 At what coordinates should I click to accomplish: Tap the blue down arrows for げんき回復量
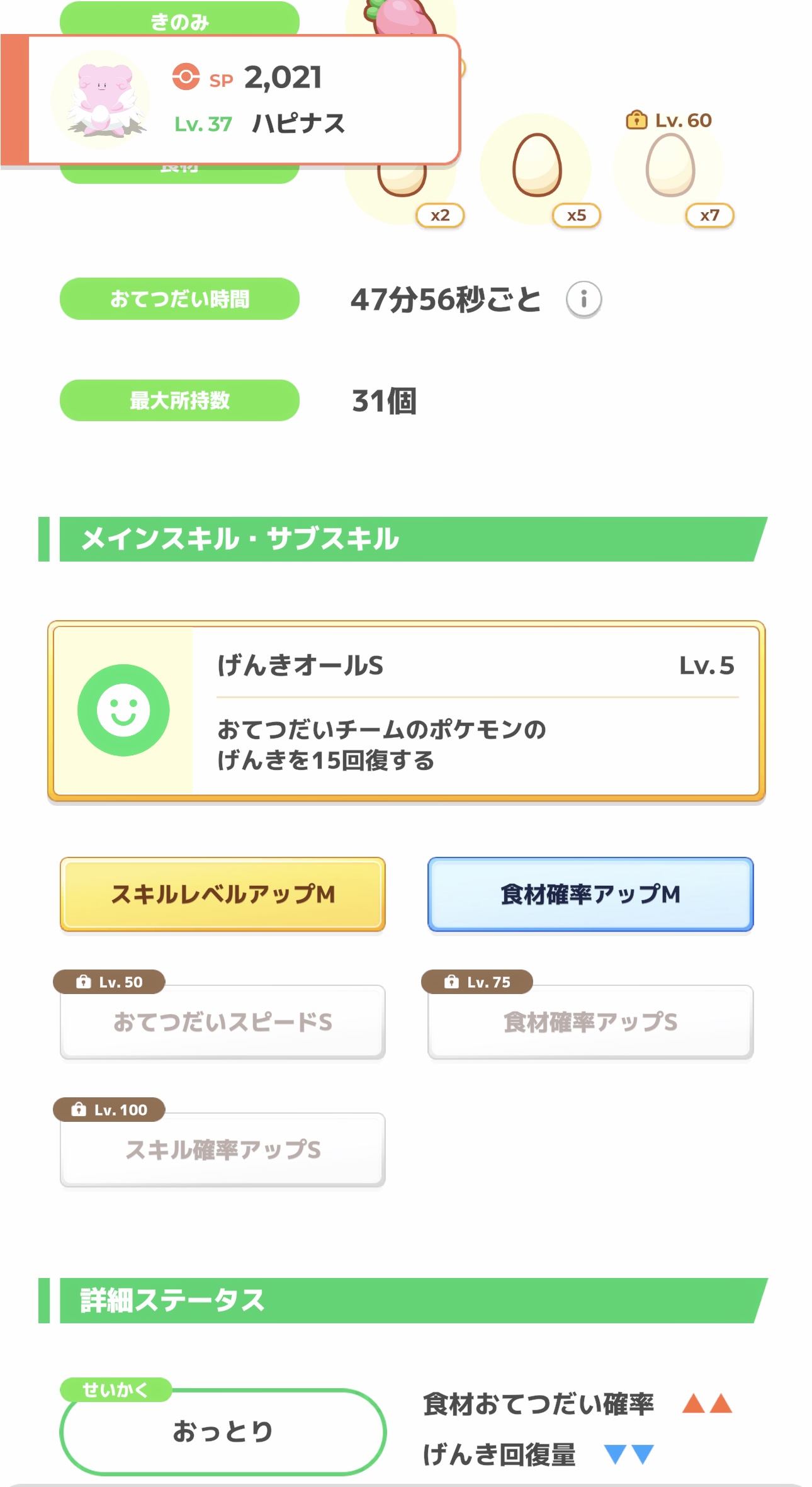point(628,1454)
